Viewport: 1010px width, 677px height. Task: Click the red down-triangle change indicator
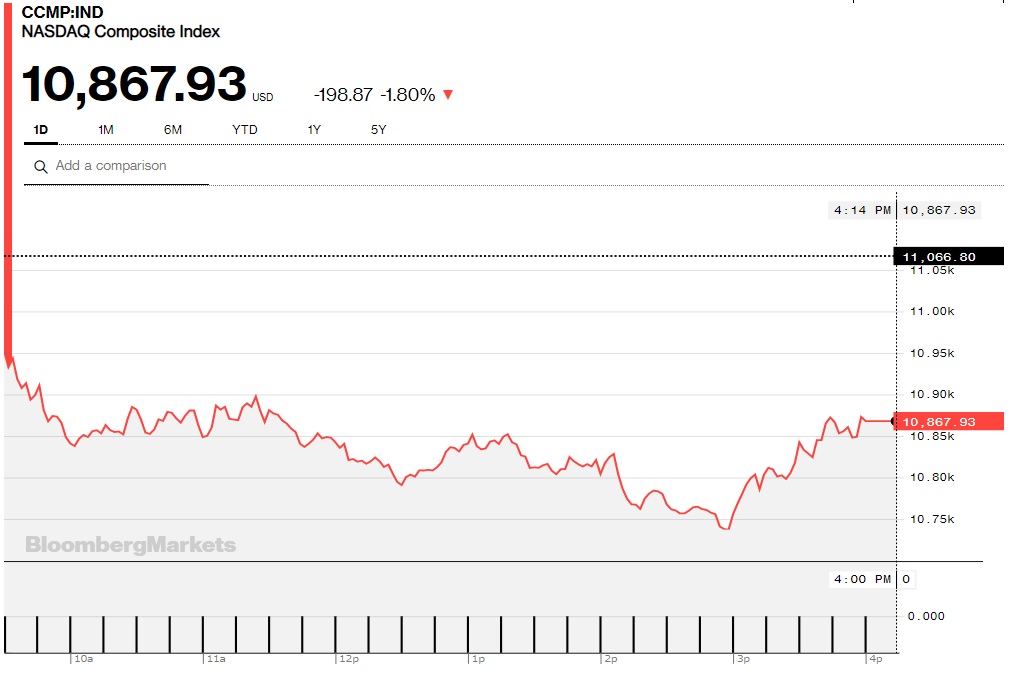448,95
